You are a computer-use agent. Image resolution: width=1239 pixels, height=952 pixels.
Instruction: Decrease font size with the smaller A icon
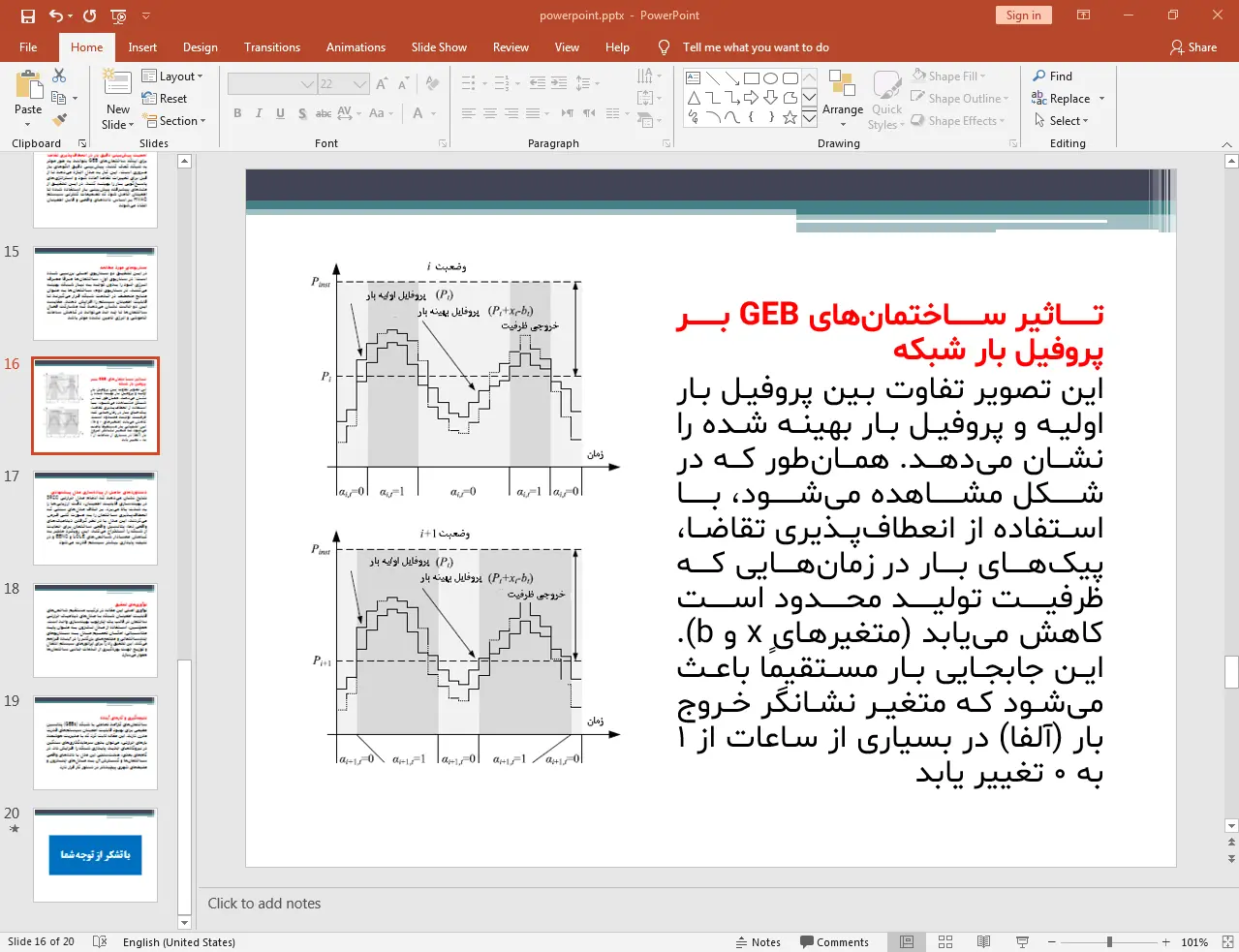tap(403, 84)
